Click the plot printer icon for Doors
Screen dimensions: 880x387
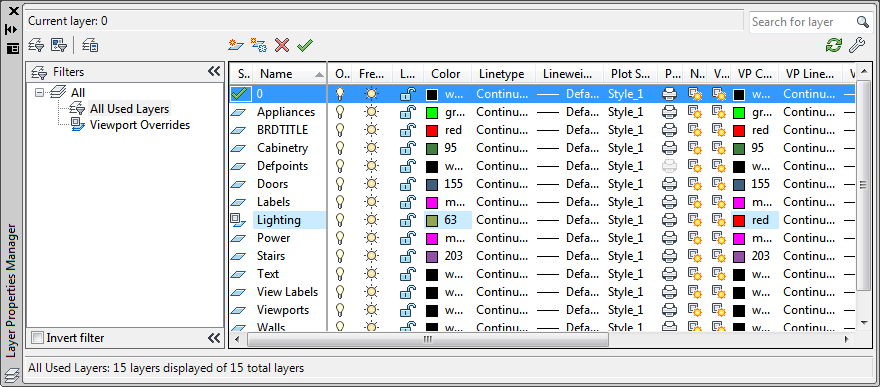pyautogui.click(x=670, y=184)
